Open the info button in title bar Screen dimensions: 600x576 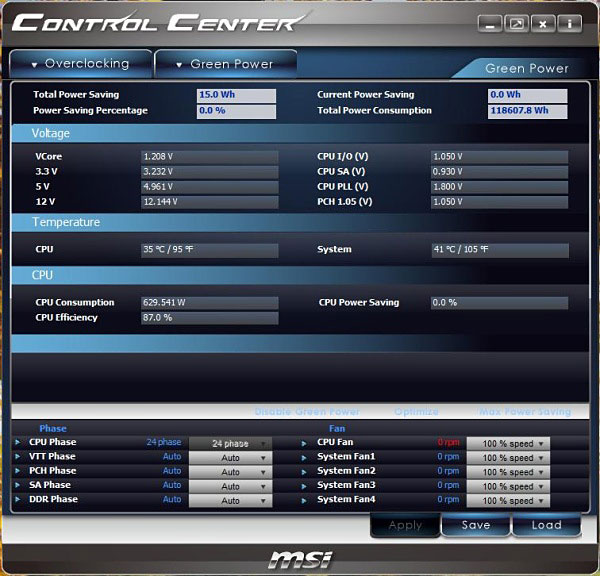coord(569,24)
